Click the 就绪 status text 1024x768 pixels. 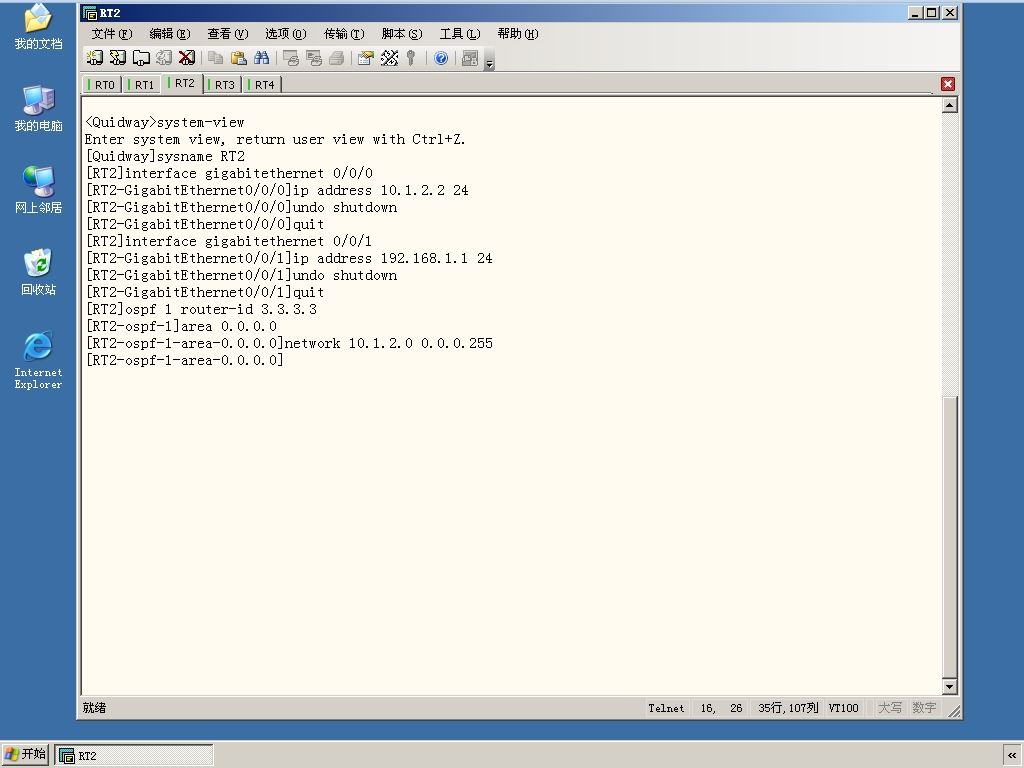pyautogui.click(x=94, y=708)
